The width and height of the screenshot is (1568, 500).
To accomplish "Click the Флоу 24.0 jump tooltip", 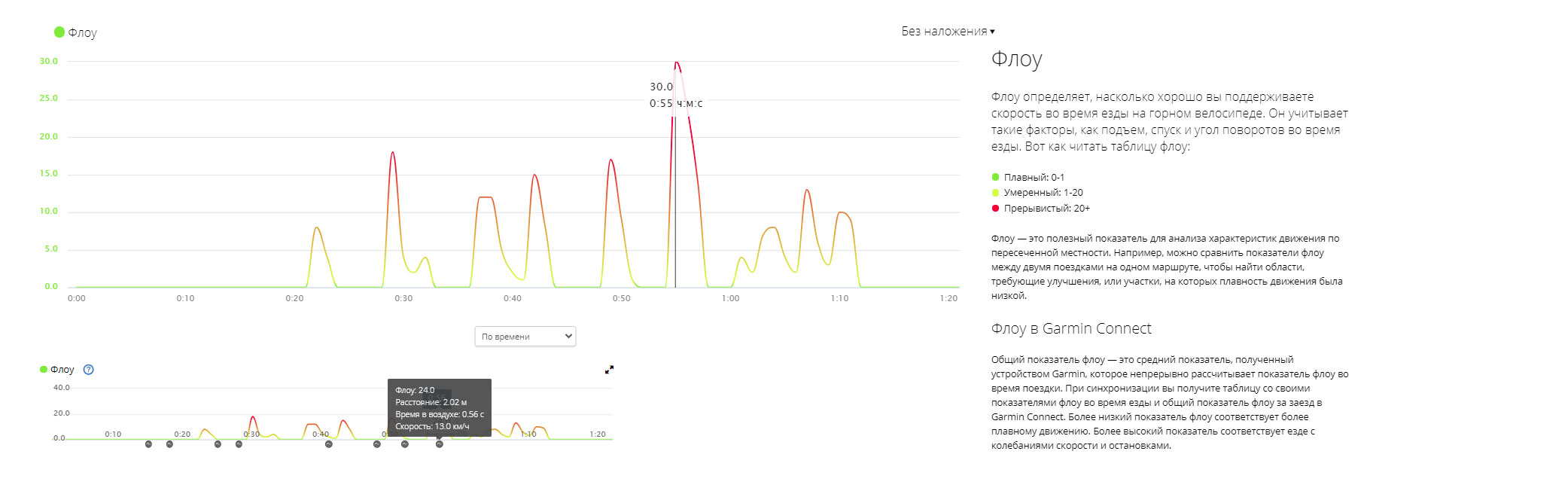I will tap(439, 408).
